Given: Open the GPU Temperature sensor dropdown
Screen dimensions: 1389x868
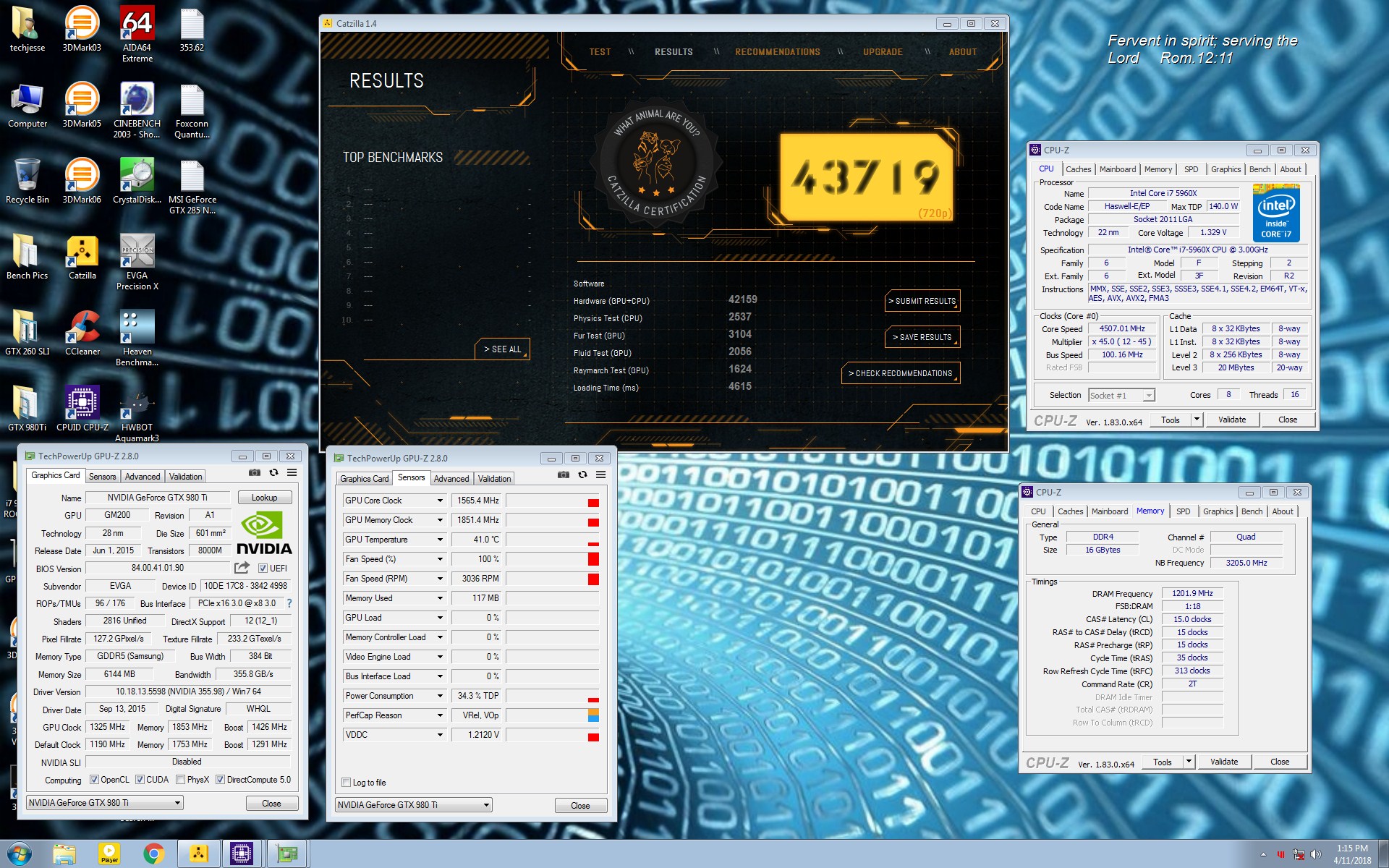Looking at the screenshot, I should (440, 540).
